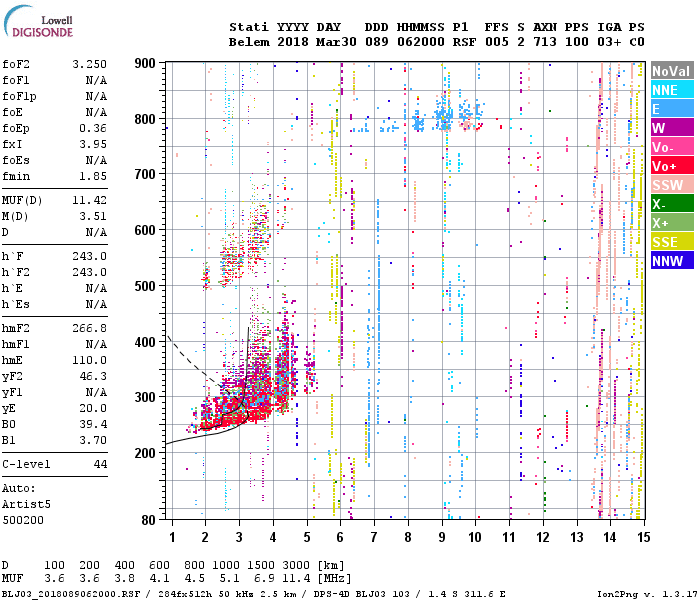
Task: Click the 3000 km distance column header
Action: click(296, 565)
